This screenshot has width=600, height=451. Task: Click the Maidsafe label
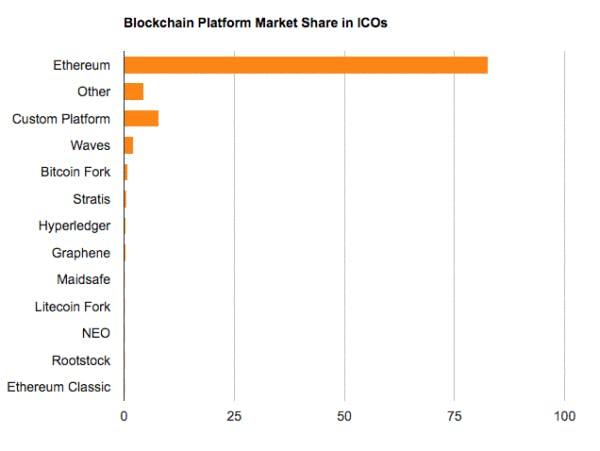tap(83, 279)
